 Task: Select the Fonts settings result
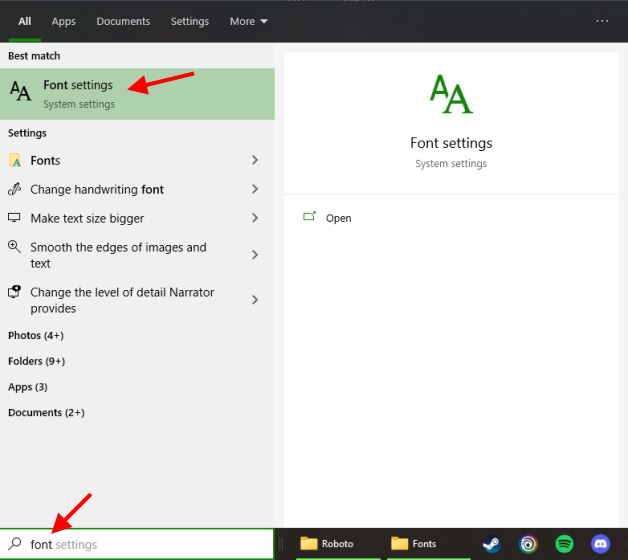point(137,160)
